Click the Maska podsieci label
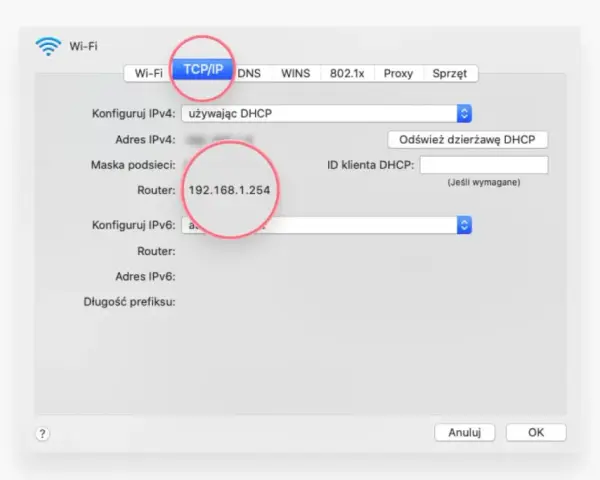 (x=133, y=165)
